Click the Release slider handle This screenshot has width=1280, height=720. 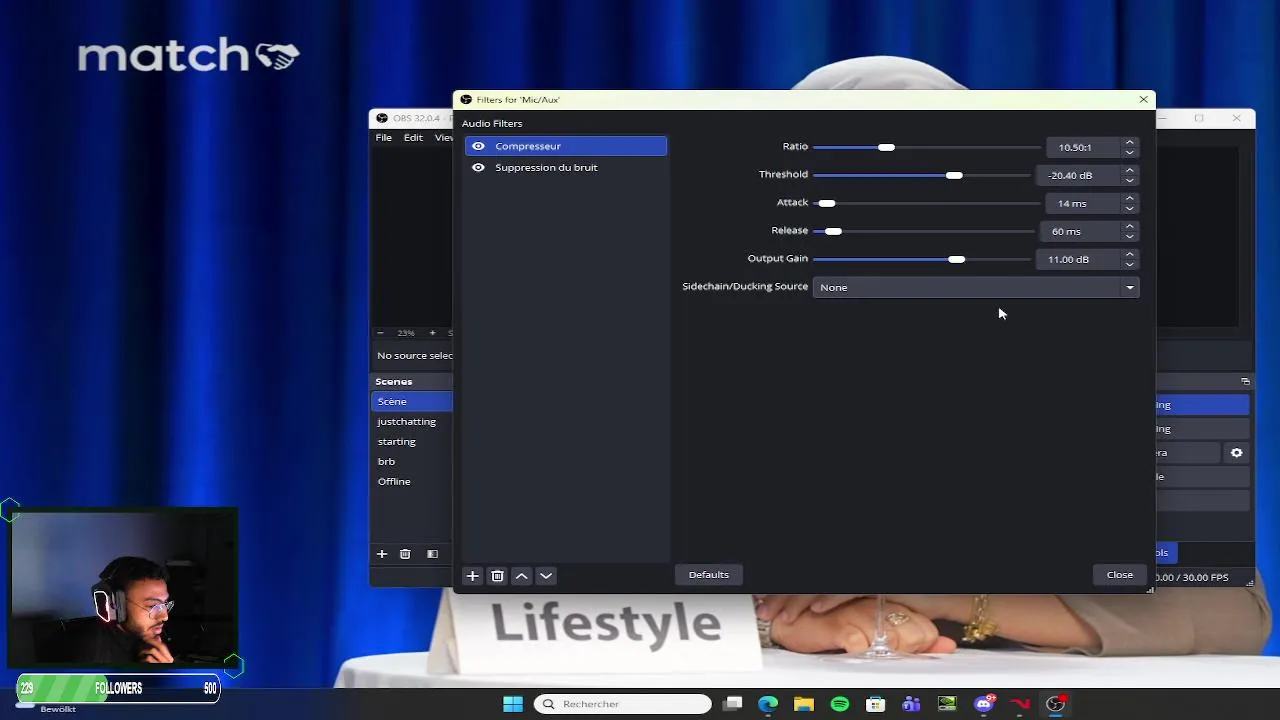click(x=833, y=231)
